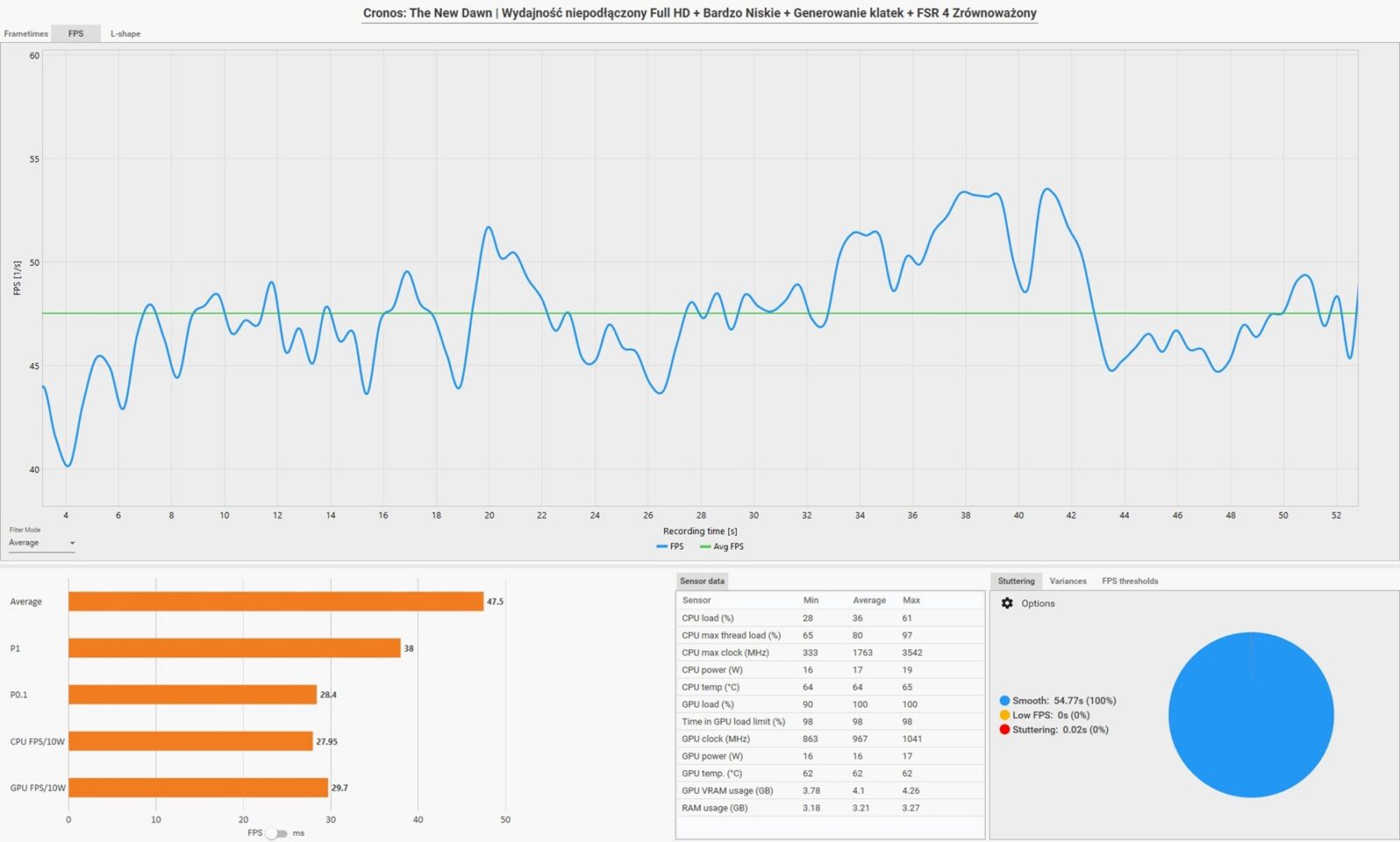
Task: Click the Stuttering tab
Action: tap(1016, 581)
